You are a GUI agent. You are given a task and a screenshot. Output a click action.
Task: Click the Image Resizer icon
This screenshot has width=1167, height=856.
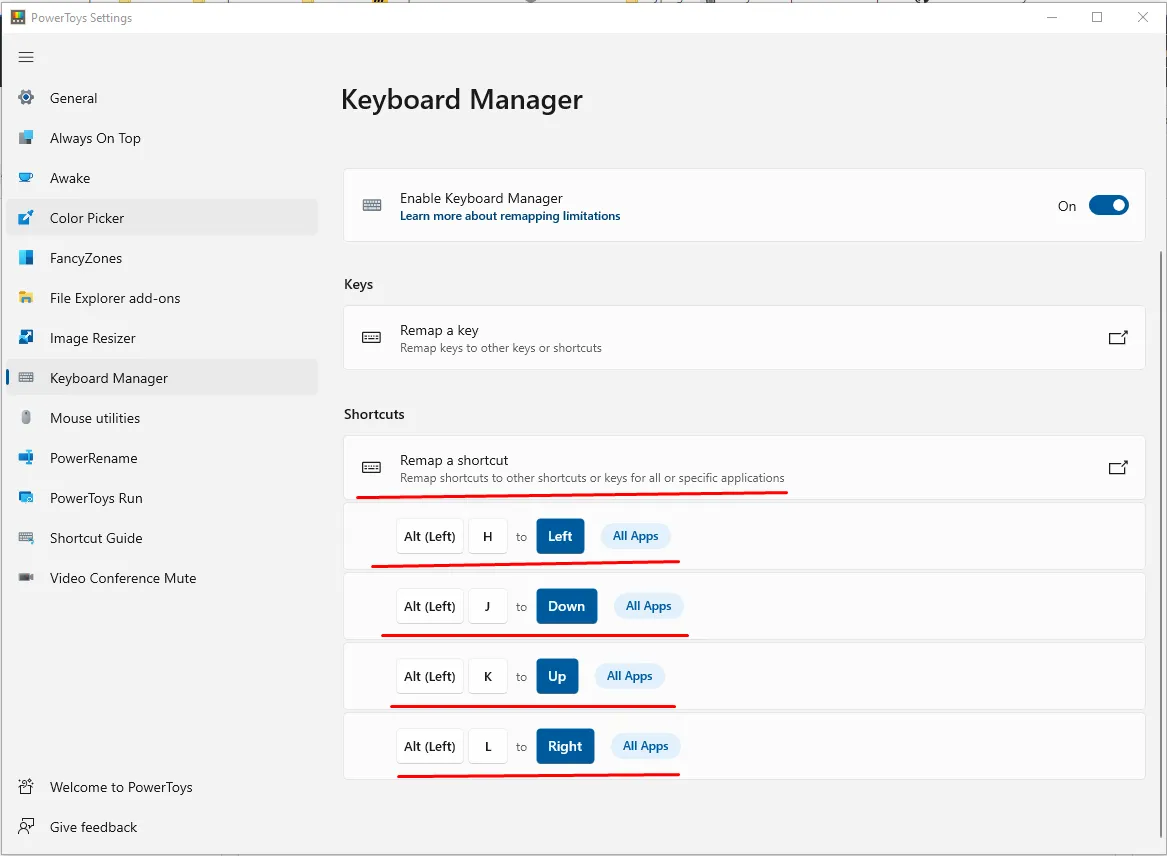pos(27,338)
